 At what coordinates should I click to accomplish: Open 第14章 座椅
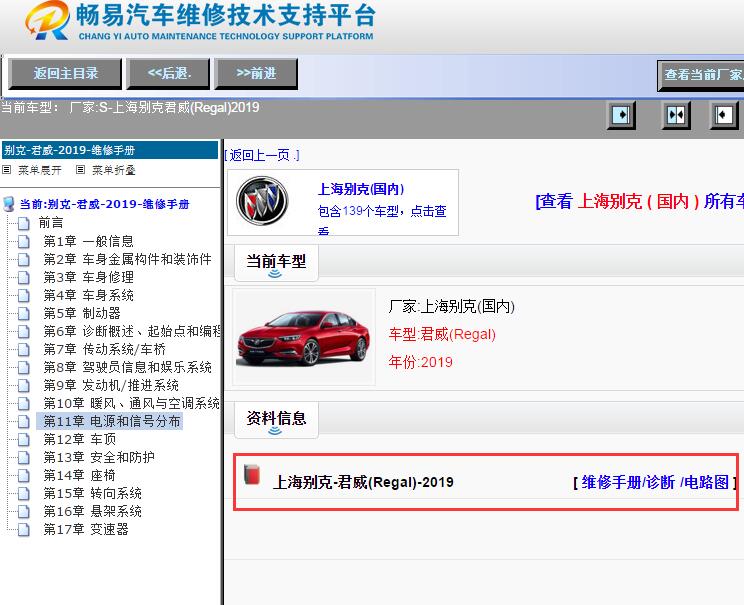[x=79, y=475]
